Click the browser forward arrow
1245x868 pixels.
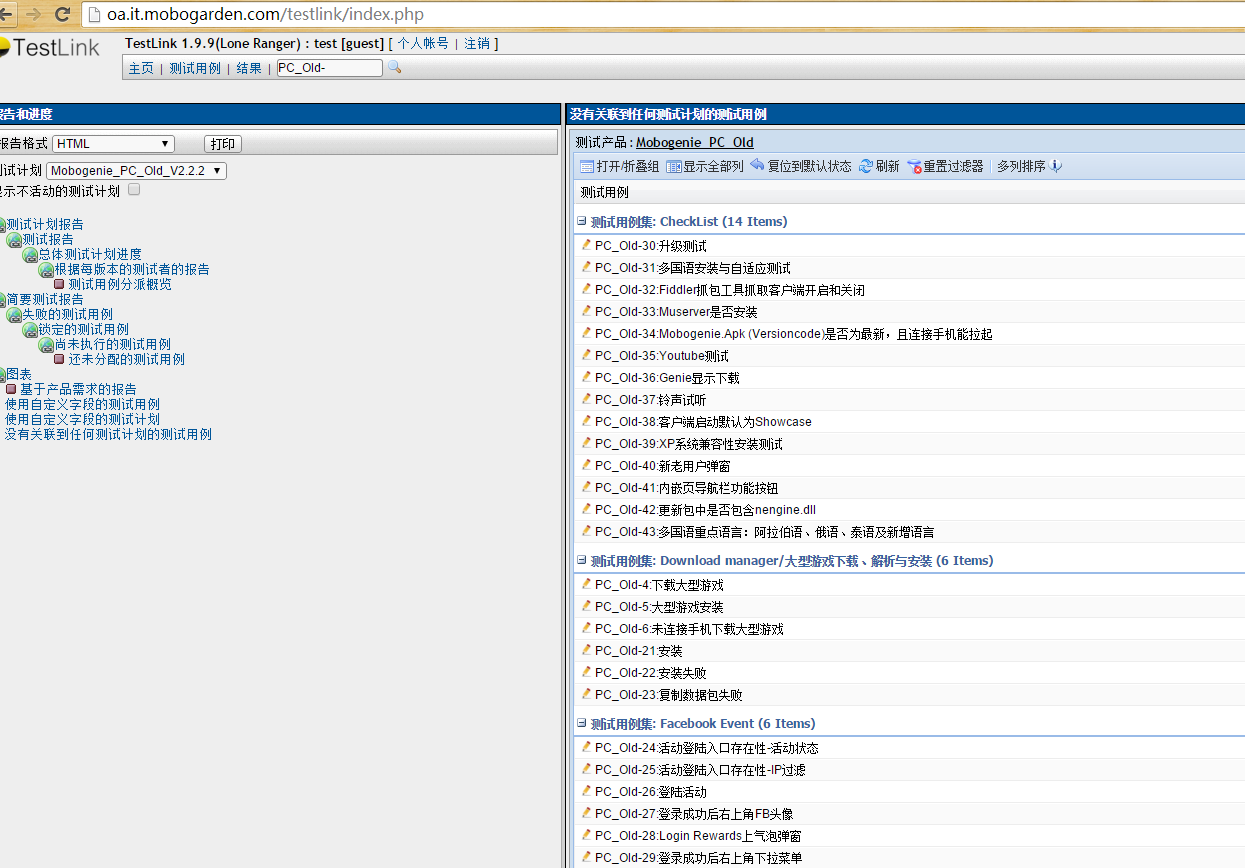point(33,14)
